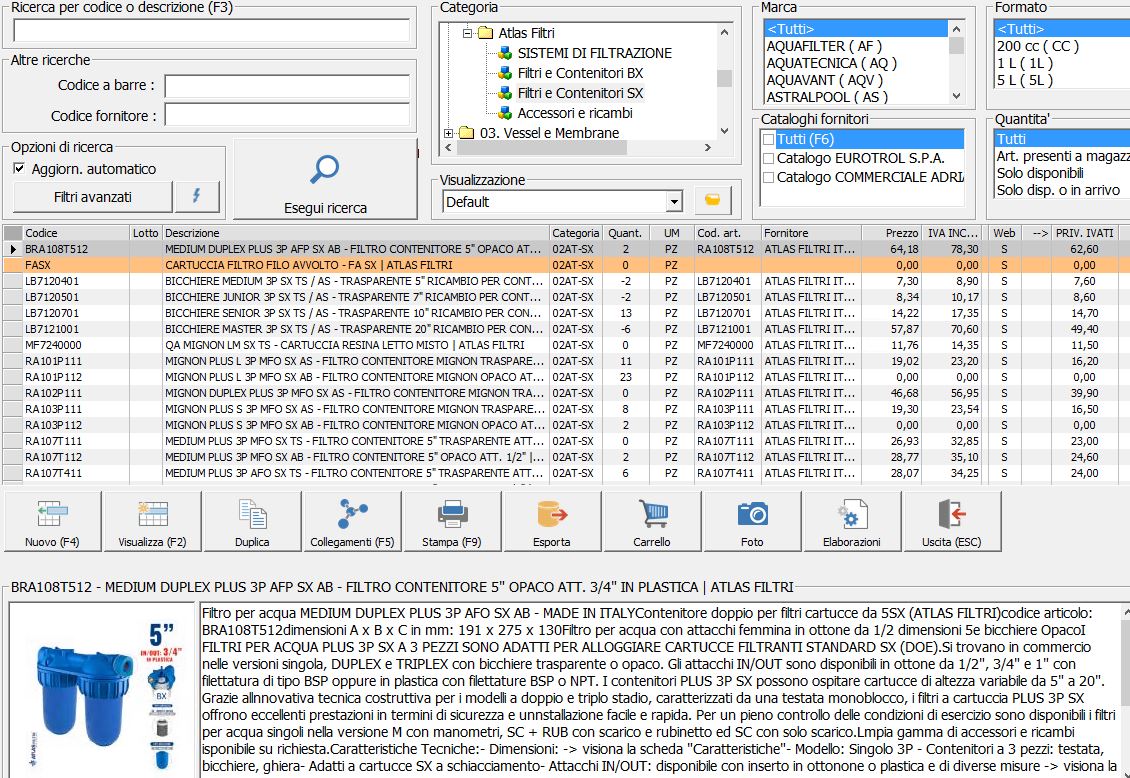Open the Visualizzazione Default dropdown
The image size is (1130, 778).
674,202
